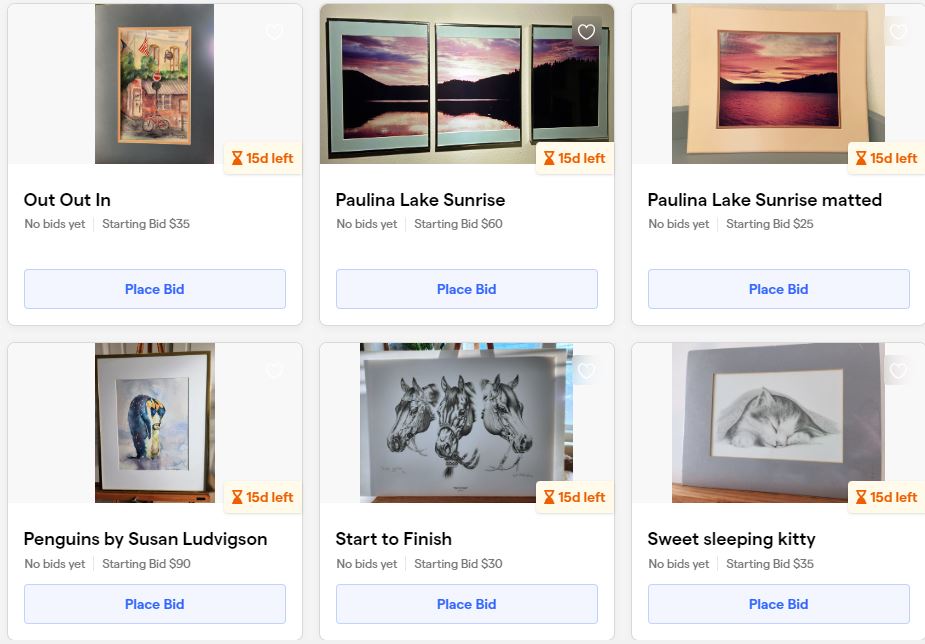Place Bid on Out Out In
This screenshot has height=644, width=925.
click(155, 289)
